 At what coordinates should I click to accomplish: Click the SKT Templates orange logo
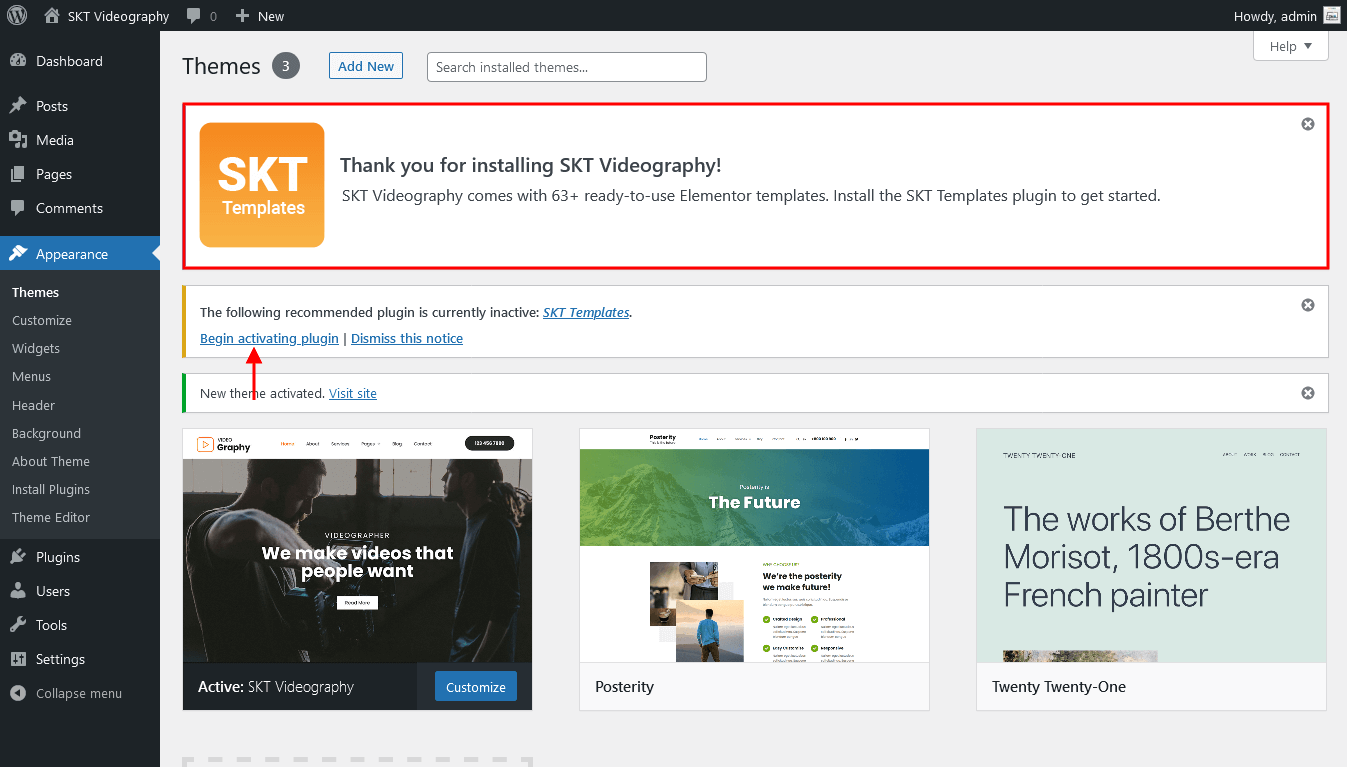click(262, 185)
